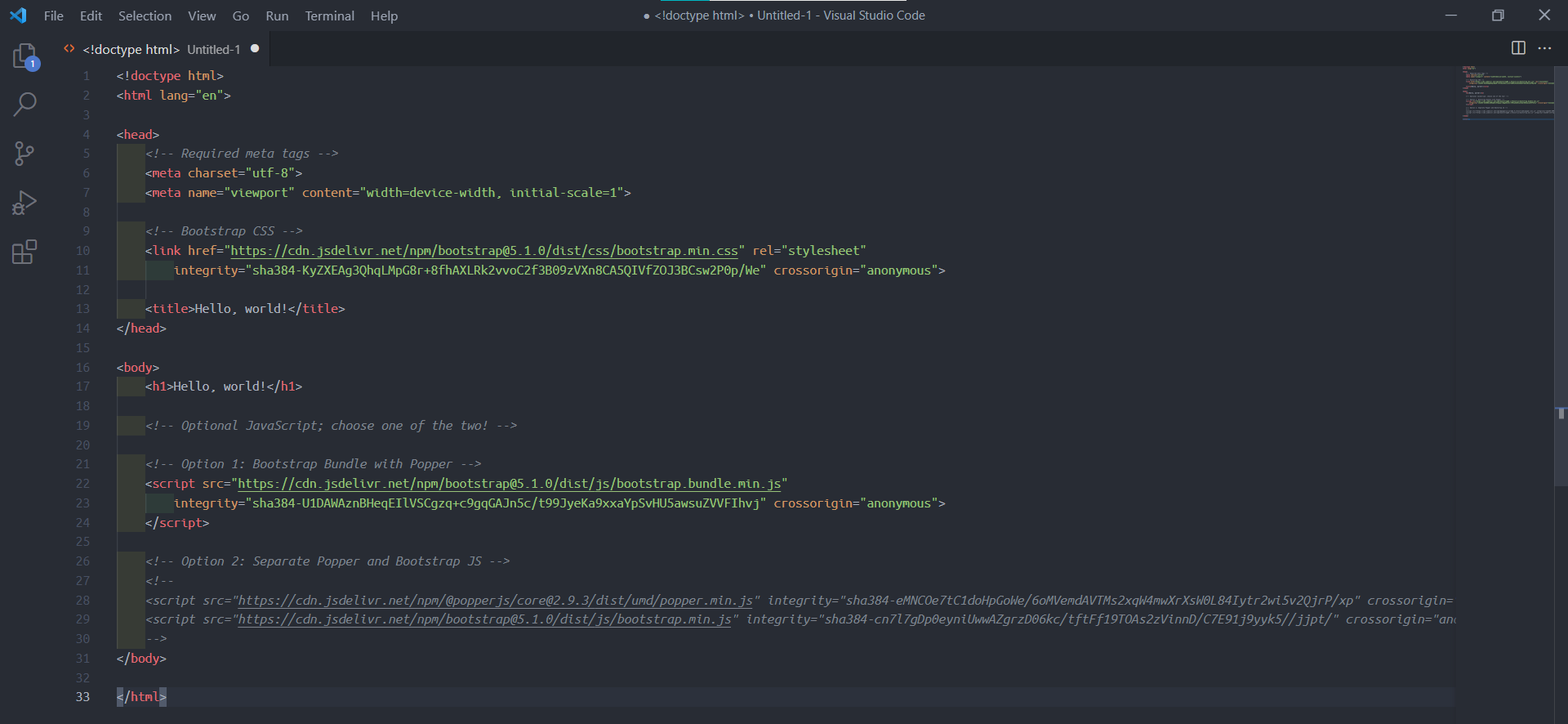Click the opening body tag
Viewport: 1568px width, 724px height.
pyautogui.click(x=138, y=368)
